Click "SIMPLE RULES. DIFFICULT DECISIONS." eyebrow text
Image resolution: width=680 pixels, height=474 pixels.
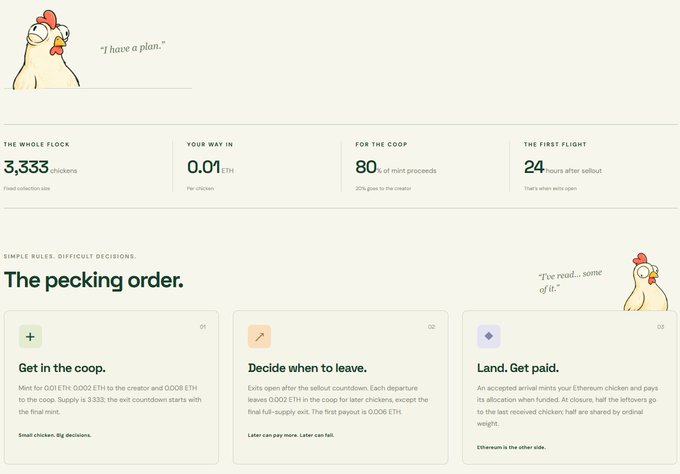(x=70, y=256)
